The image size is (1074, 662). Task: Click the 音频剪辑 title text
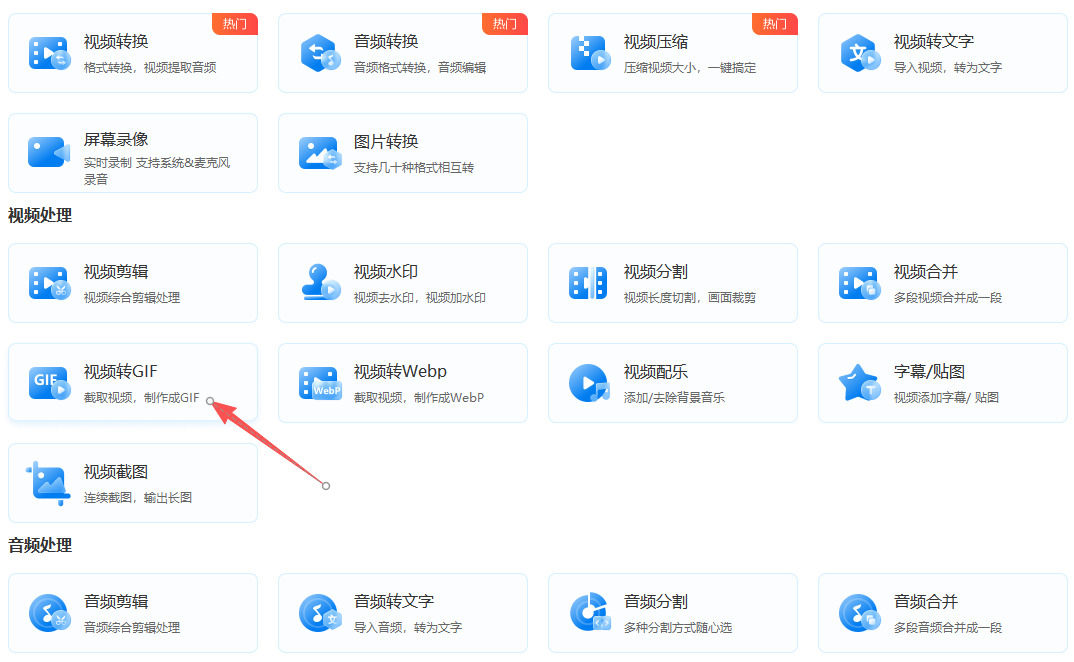pyautogui.click(x=116, y=602)
